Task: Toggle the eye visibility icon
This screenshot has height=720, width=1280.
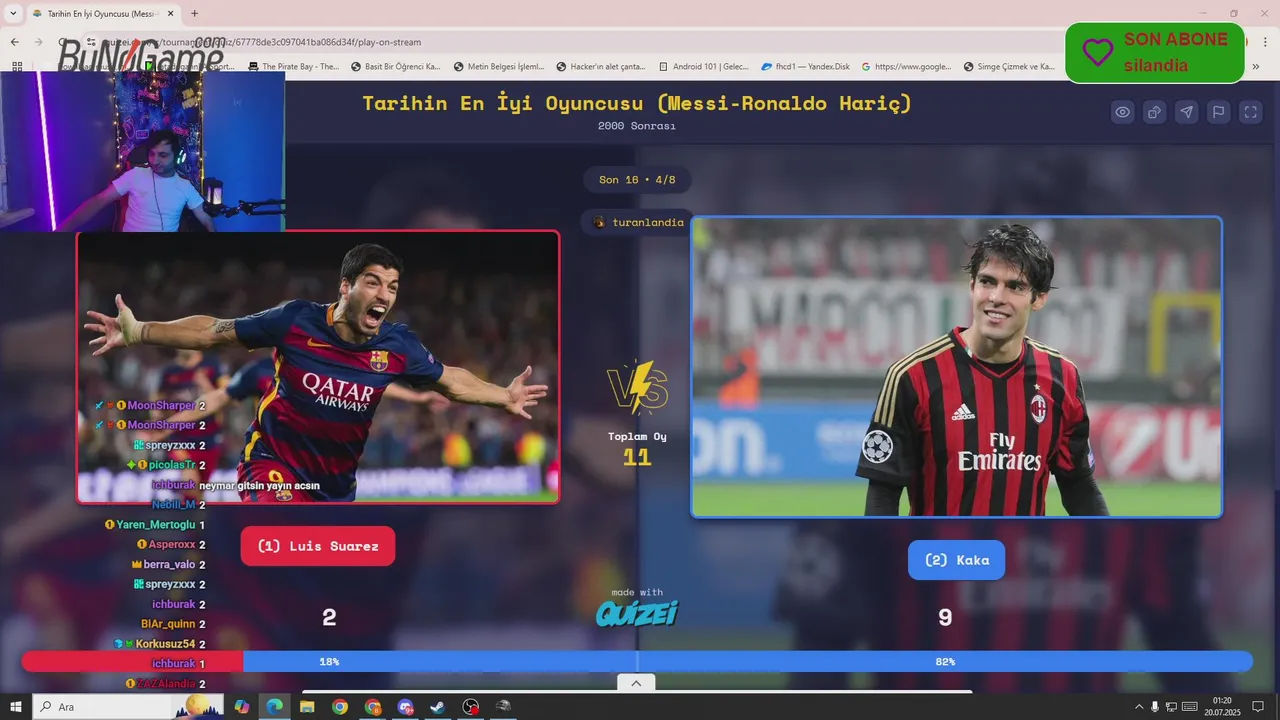Action: click(x=1123, y=112)
